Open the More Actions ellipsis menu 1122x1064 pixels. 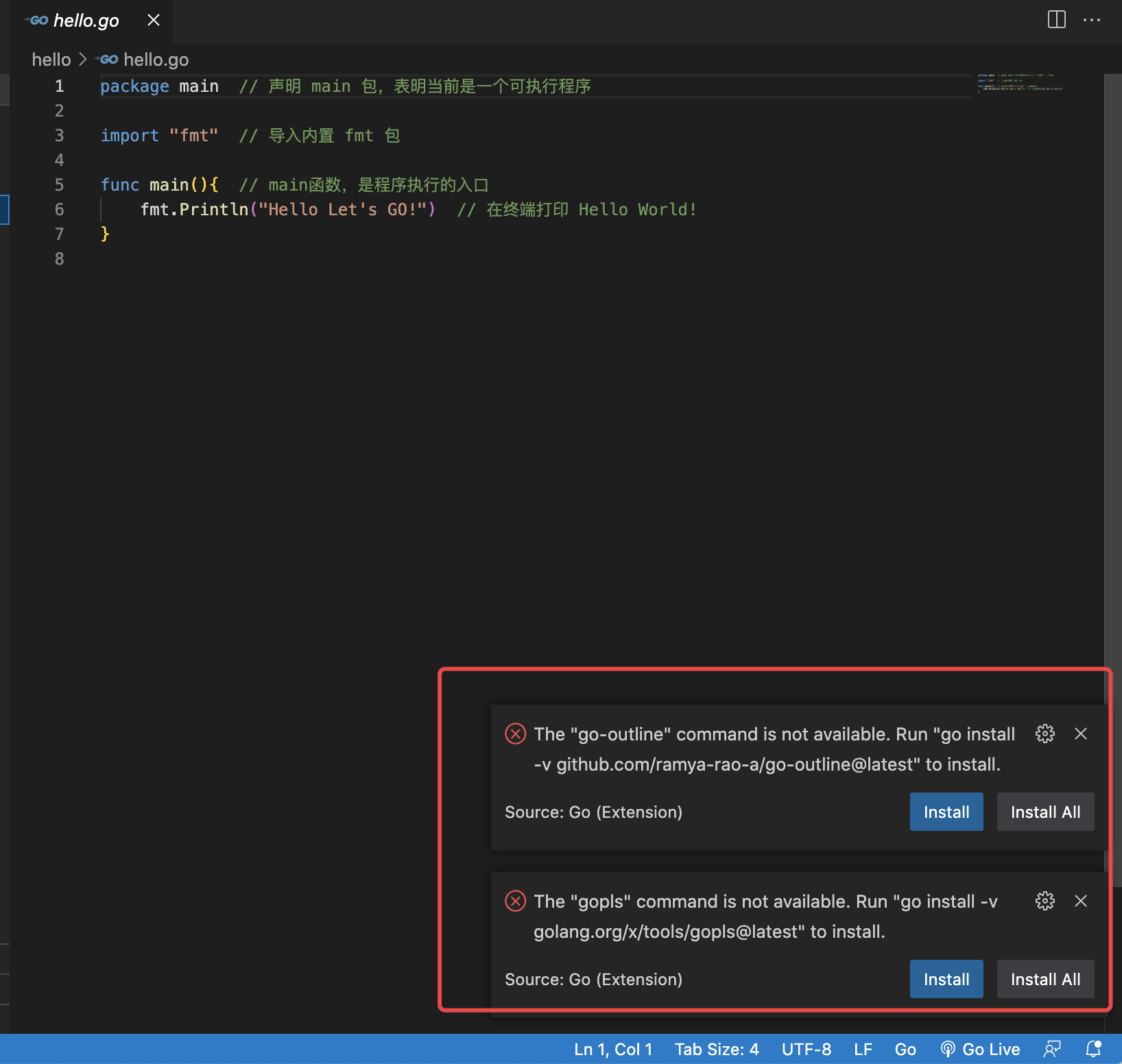[x=1092, y=20]
